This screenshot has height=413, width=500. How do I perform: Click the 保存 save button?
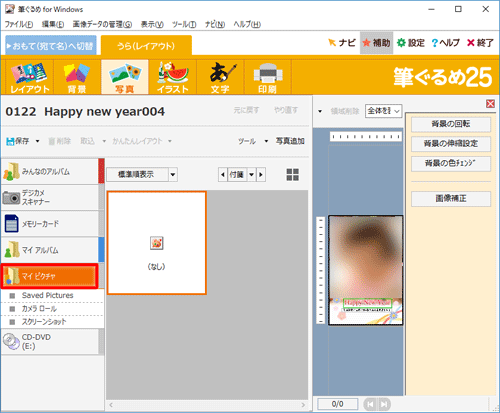tap(18, 141)
